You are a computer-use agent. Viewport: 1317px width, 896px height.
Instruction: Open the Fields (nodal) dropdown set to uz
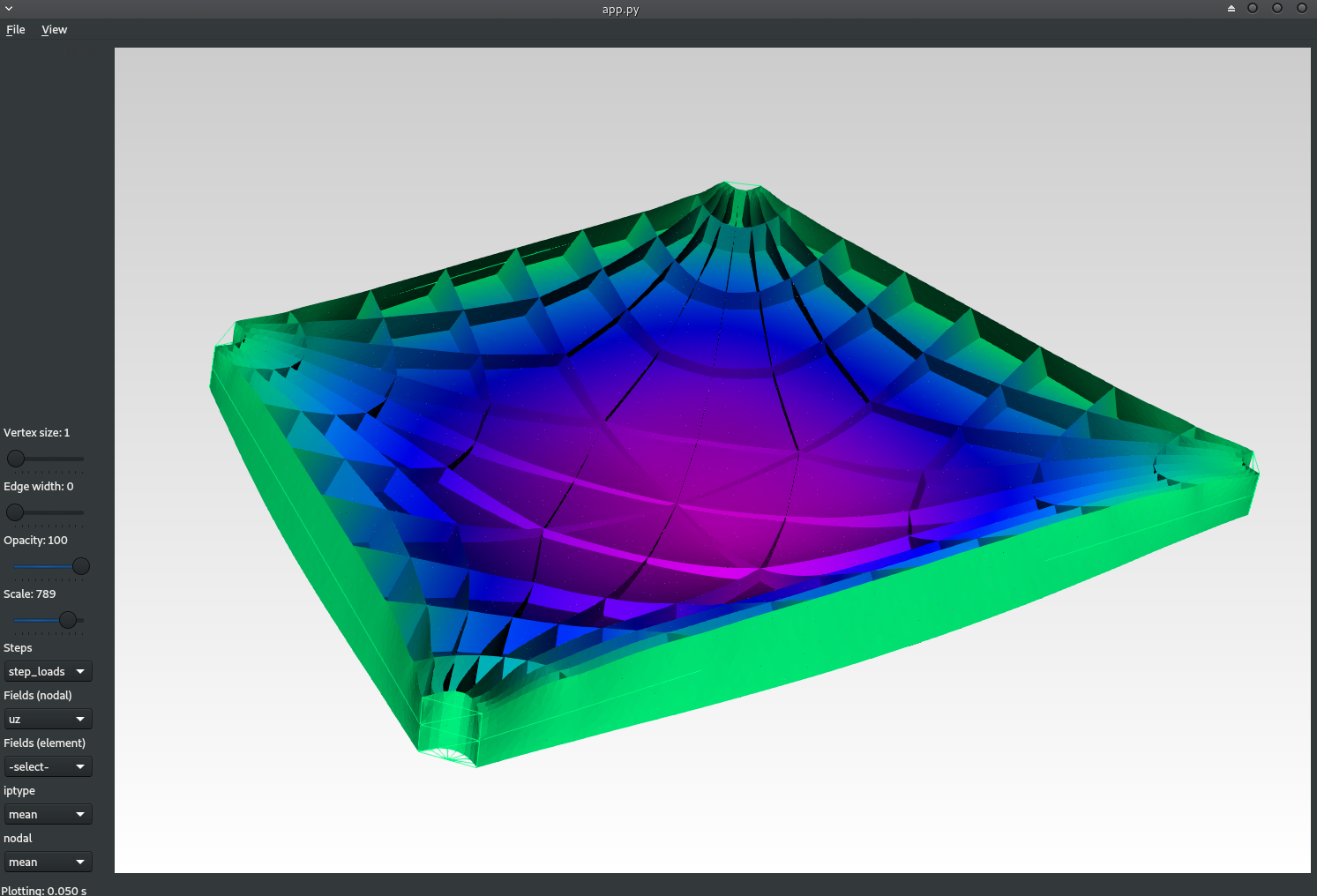[x=48, y=720]
